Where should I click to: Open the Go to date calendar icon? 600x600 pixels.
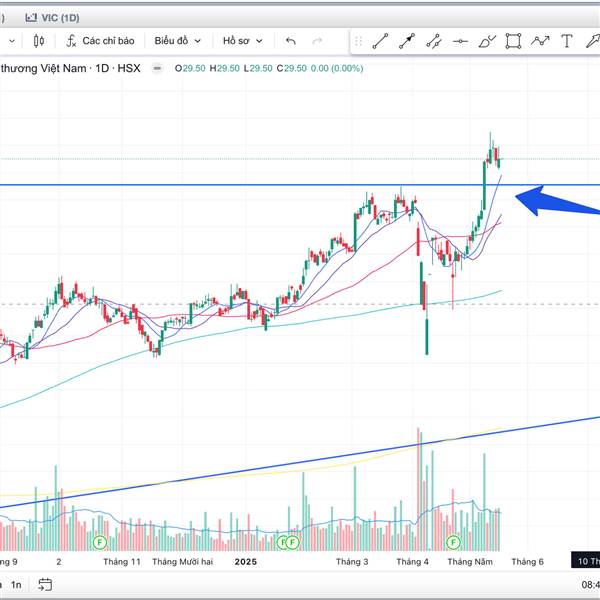coord(45,584)
